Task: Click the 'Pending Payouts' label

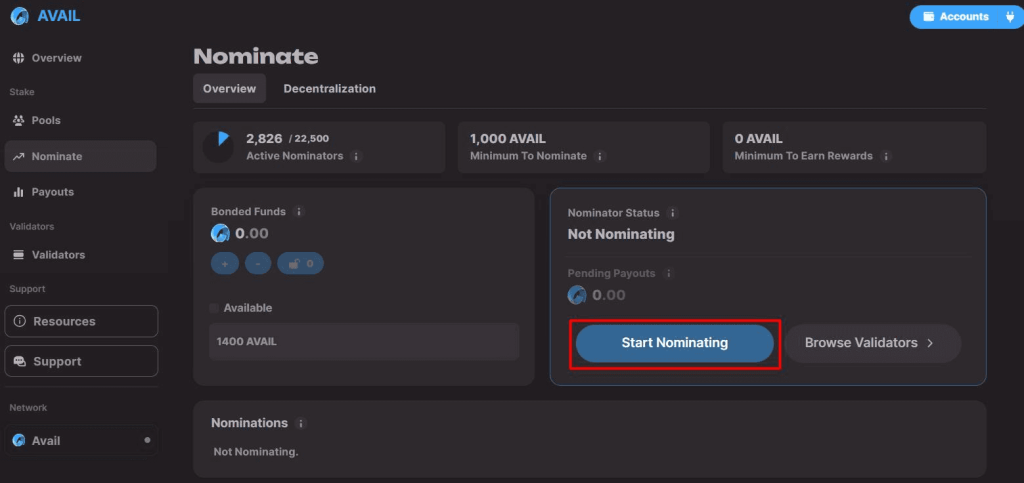Action: [x=611, y=273]
